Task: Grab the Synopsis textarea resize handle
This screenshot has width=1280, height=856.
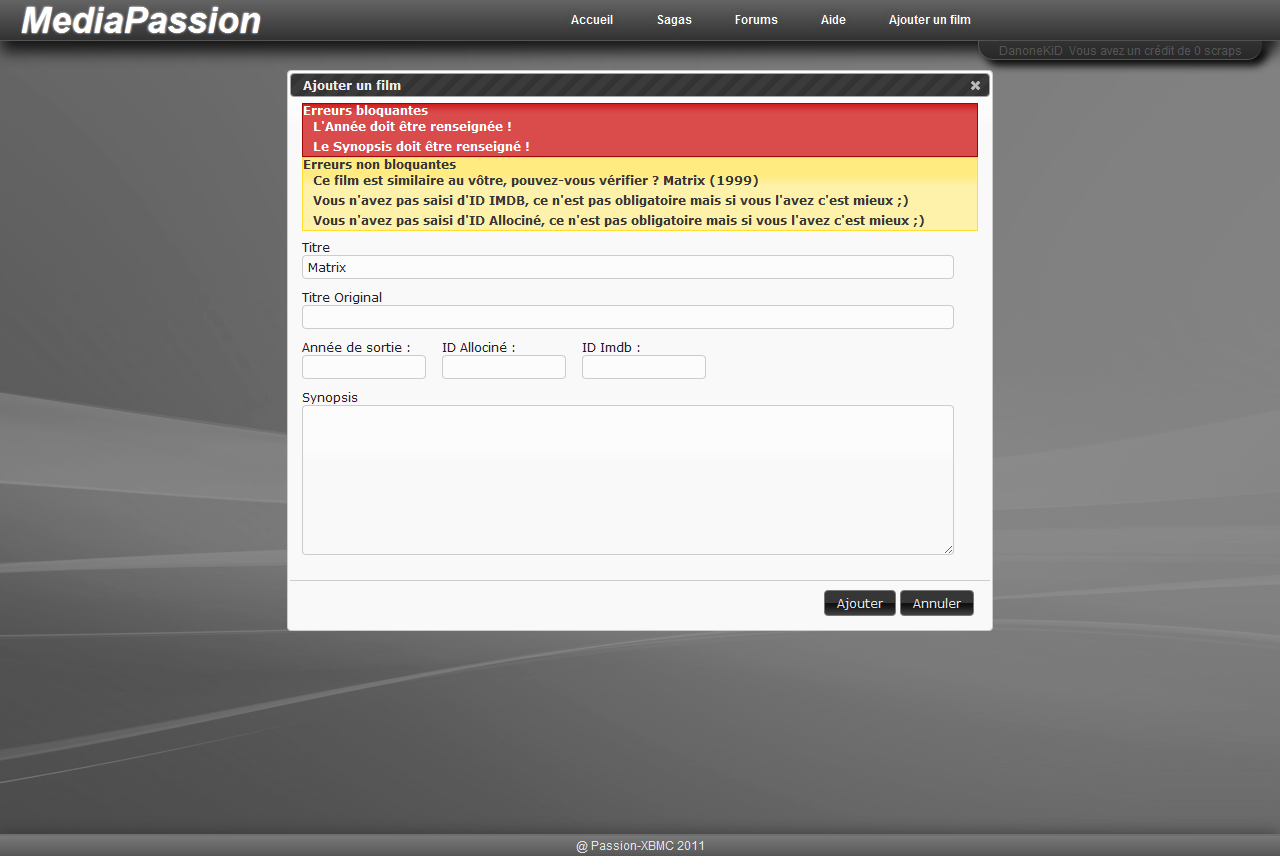Action: [x=948, y=549]
